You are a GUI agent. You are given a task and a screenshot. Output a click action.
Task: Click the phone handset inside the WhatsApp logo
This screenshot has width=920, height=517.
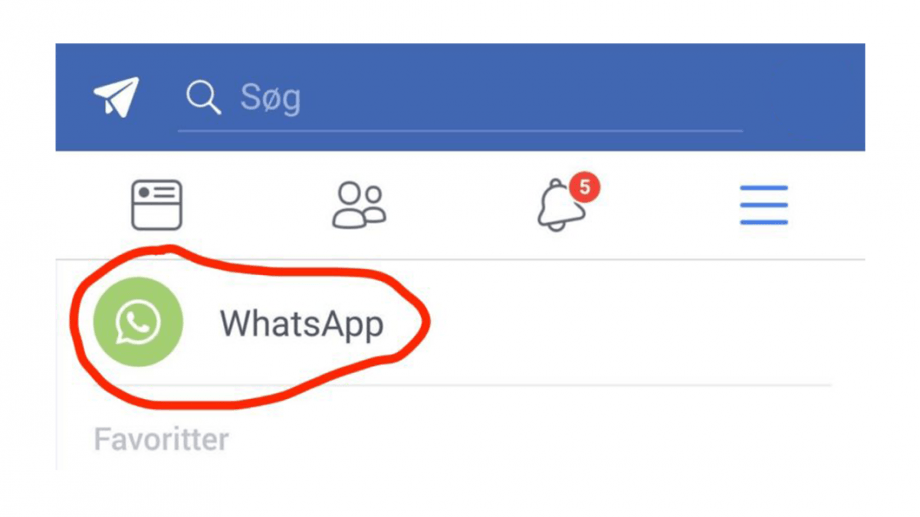(137, 322)
